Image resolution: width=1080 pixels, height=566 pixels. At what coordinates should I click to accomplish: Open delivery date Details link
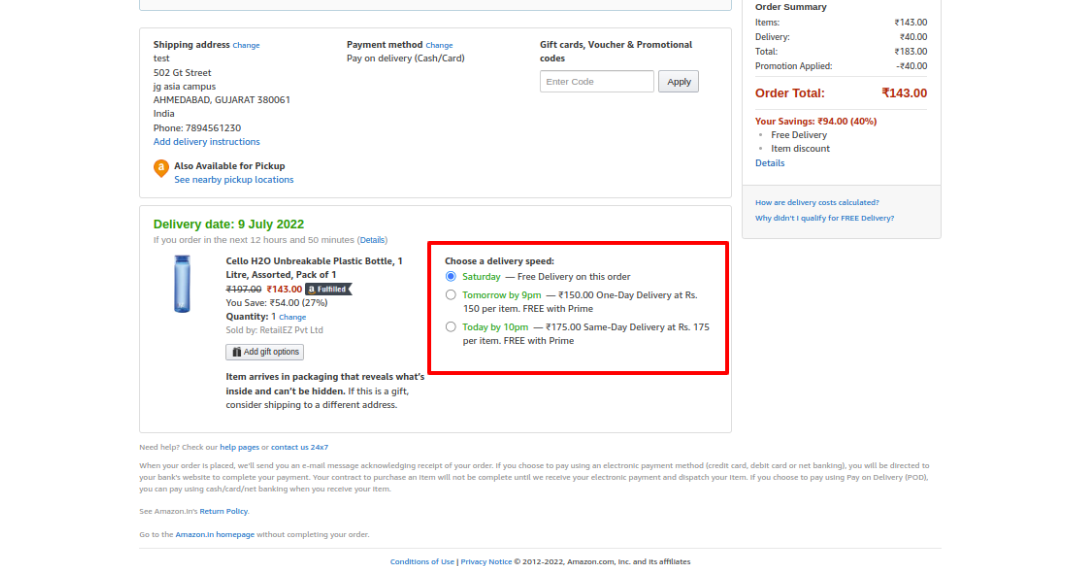pos(372,240)
